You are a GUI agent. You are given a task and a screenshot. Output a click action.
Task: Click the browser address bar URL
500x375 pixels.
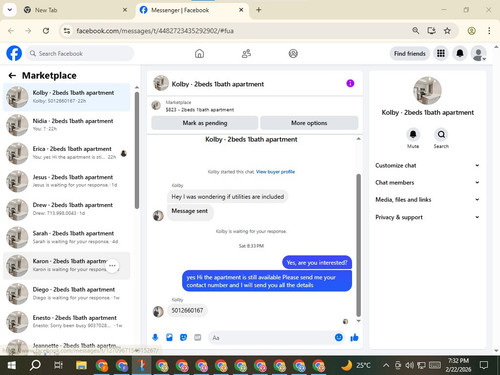[155, 31]
